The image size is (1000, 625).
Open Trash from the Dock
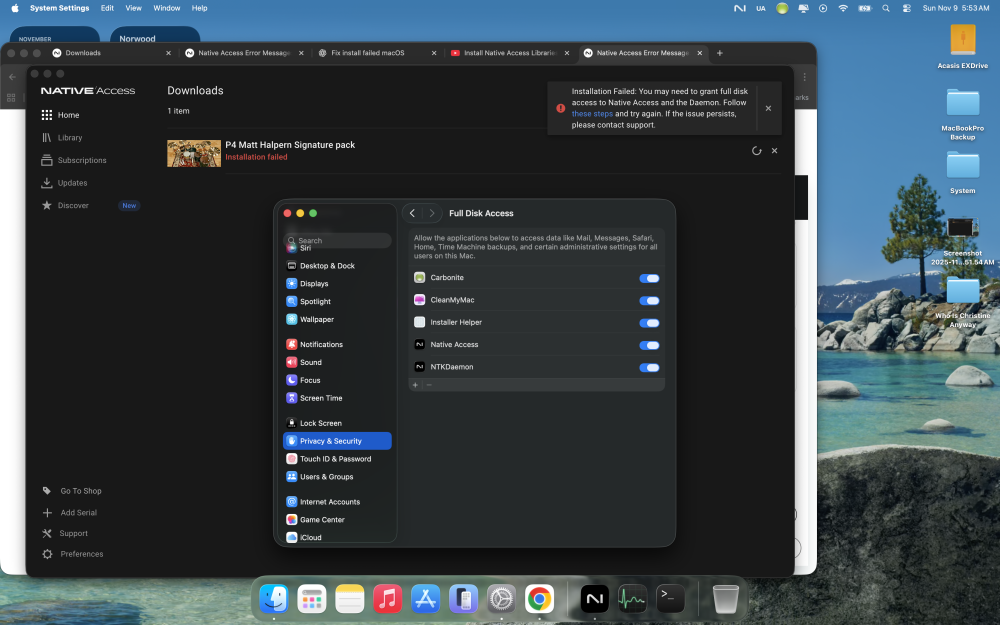pos(726,599)
